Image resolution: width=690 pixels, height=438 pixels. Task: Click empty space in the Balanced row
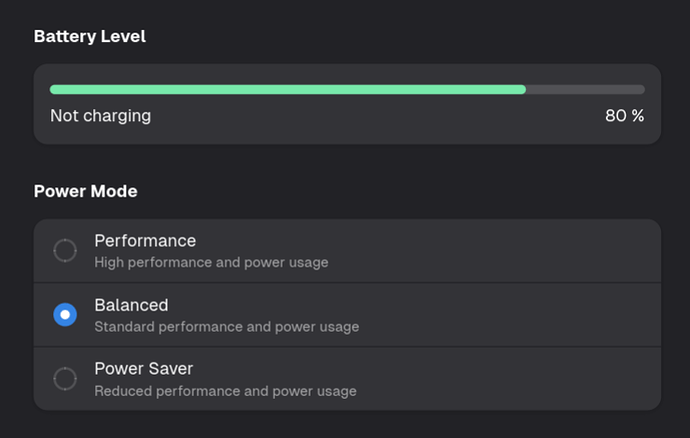pos(500,315)
